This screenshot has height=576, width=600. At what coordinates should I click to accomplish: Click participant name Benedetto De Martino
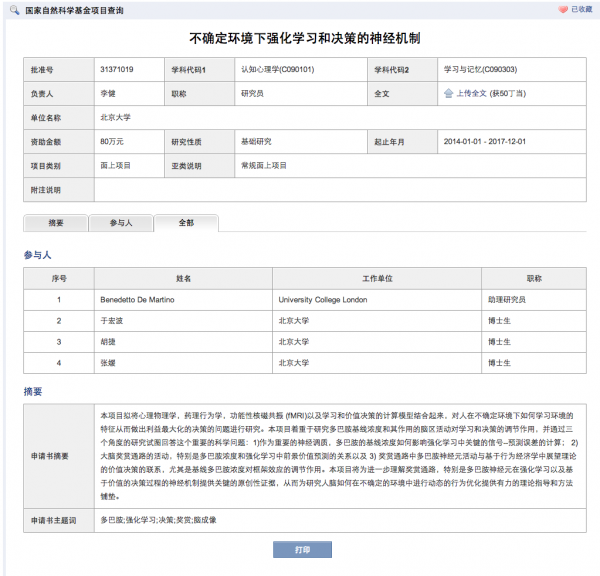pyautogui.click(x=137, y=300)
